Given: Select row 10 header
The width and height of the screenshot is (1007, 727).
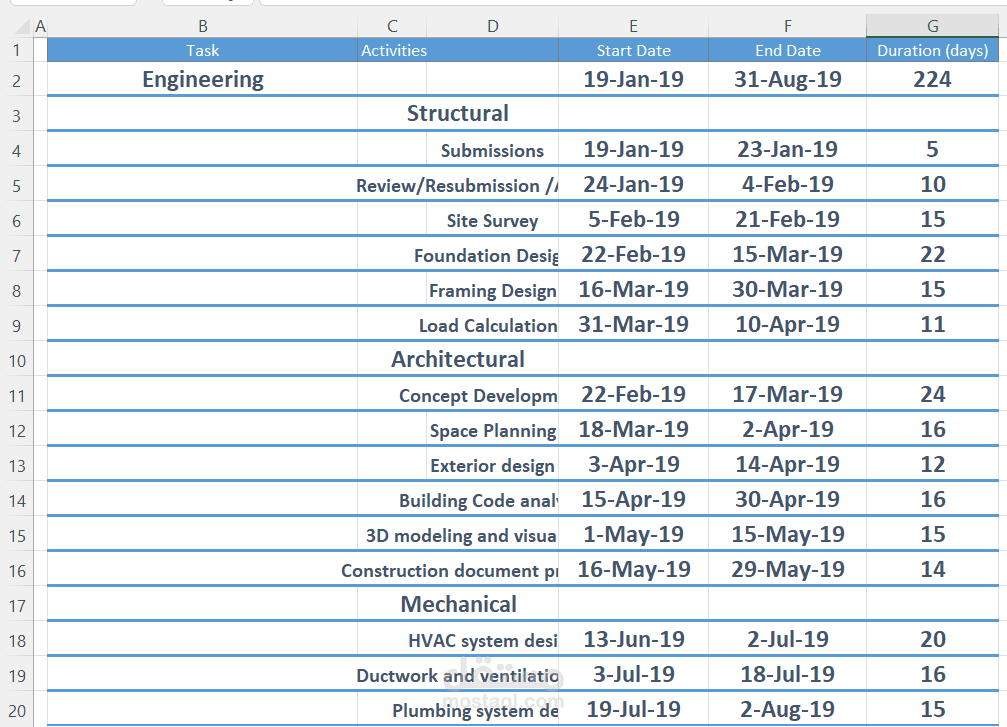Looking at the screenshot, I should click(17, 361).
